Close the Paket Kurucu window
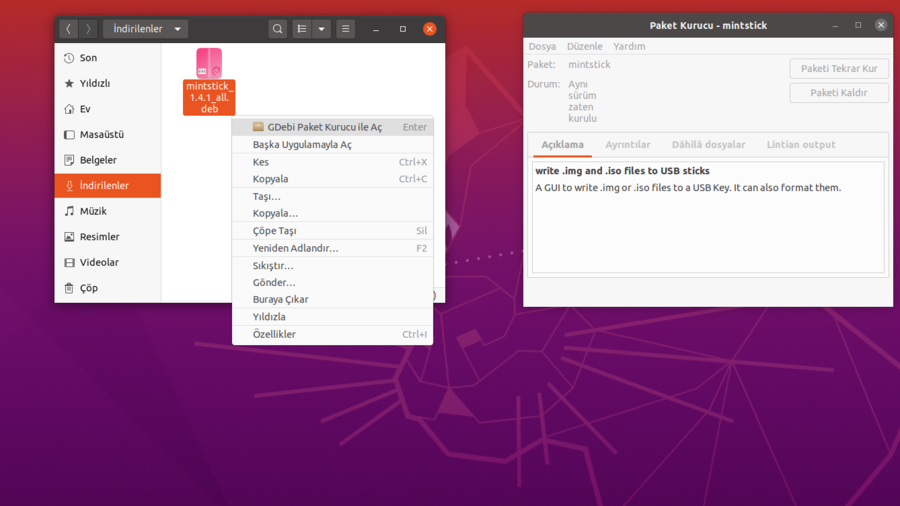The image size is (900, 506). click(880, 25)
